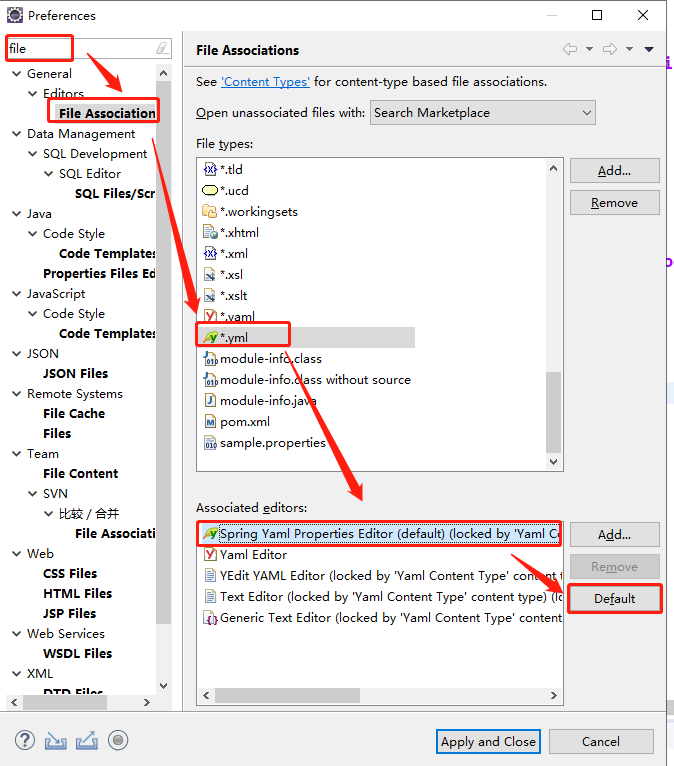Click the Help question mark icon
The image size is (674, 766).
pos(24,740)
